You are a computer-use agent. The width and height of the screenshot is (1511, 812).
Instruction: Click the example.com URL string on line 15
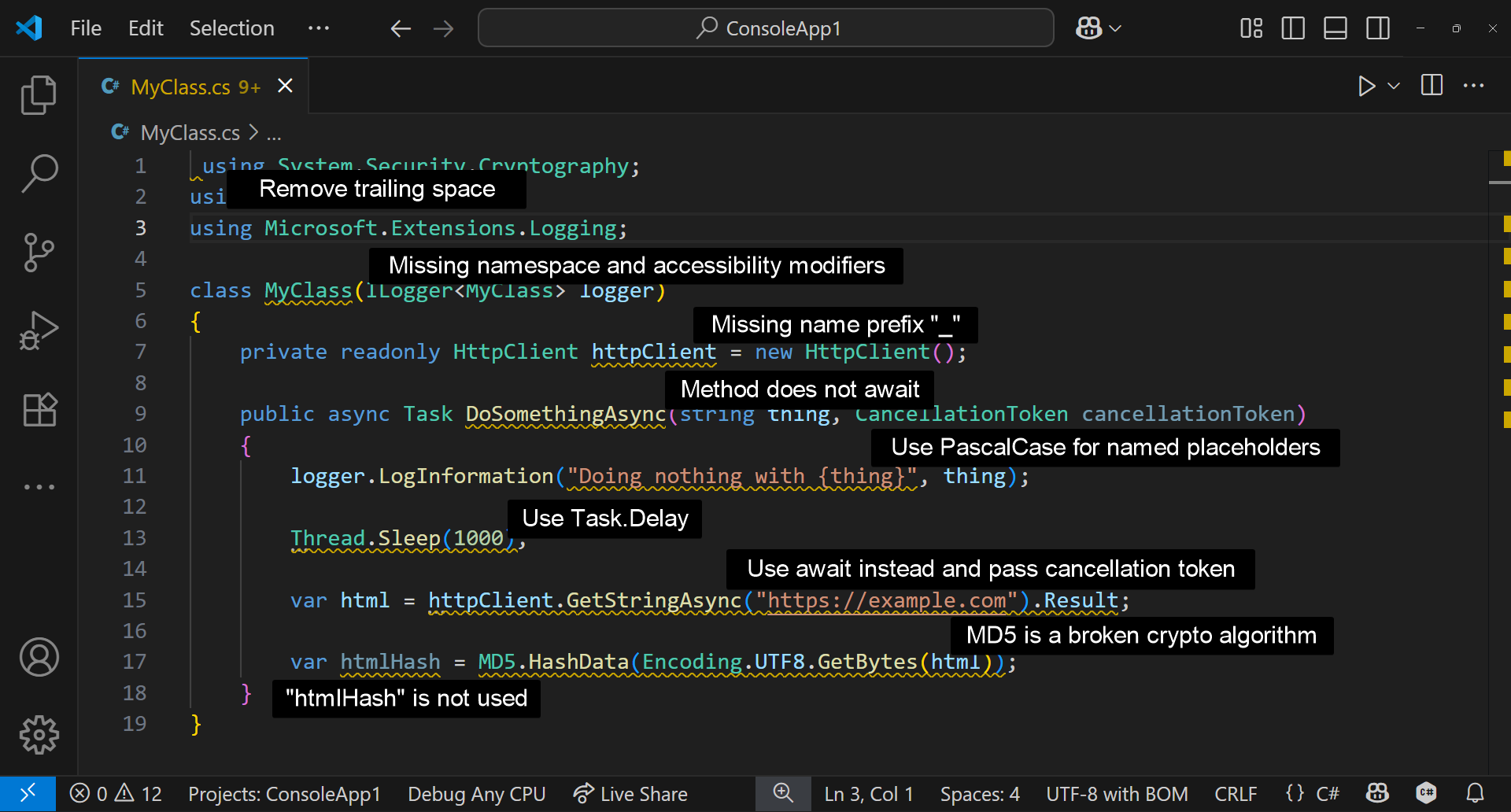pos(887,600)
